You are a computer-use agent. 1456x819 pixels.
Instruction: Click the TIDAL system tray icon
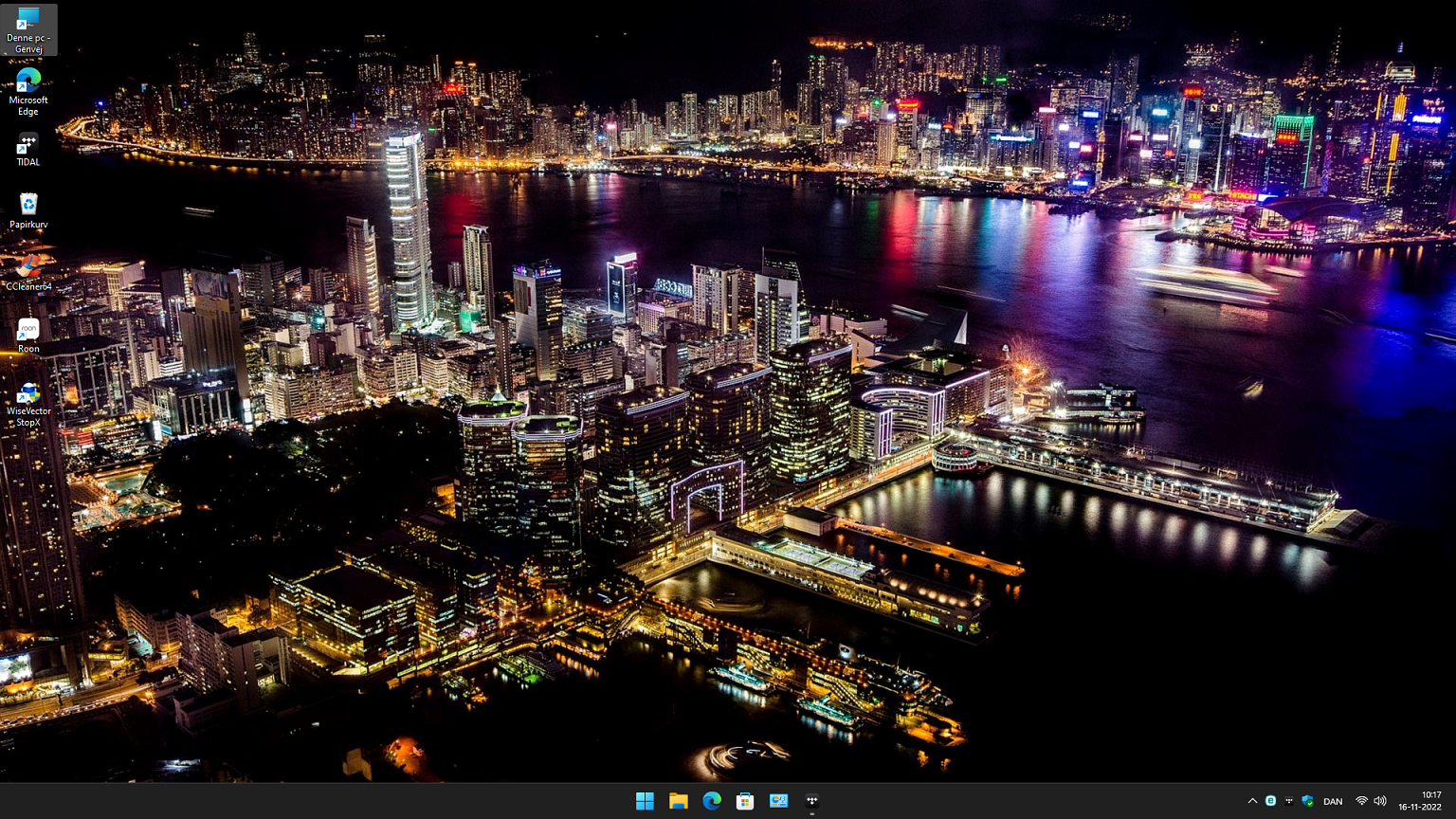pos(1288,801)
